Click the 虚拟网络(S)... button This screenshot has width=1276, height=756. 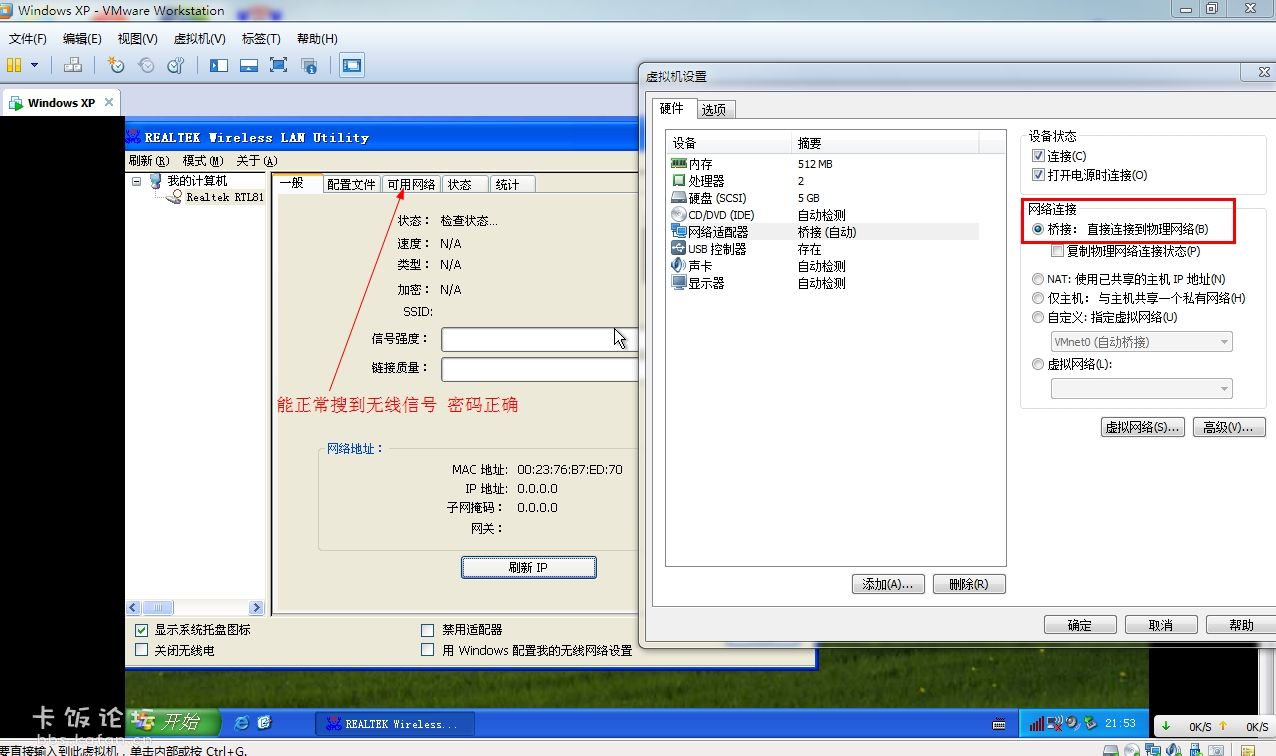point(1142,427)
